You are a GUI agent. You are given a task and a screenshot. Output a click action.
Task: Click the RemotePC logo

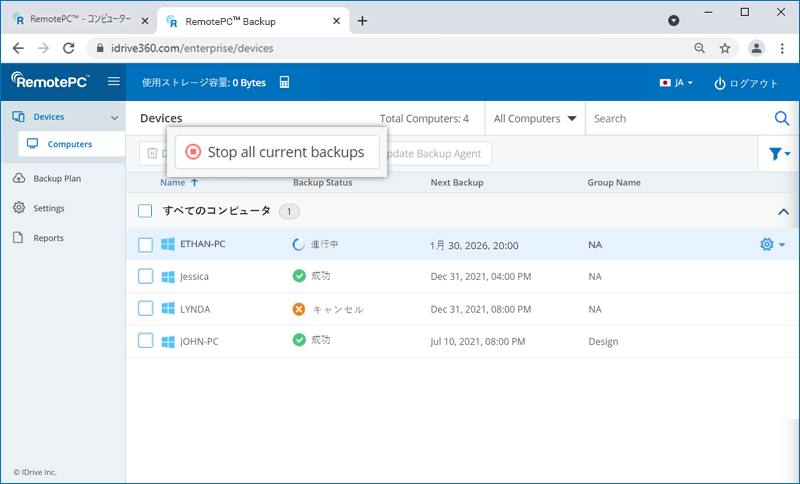[x=50, y=80]
